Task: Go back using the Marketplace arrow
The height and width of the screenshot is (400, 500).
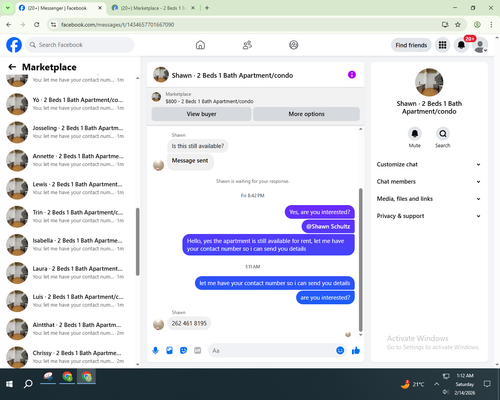Action: (12, 67)
